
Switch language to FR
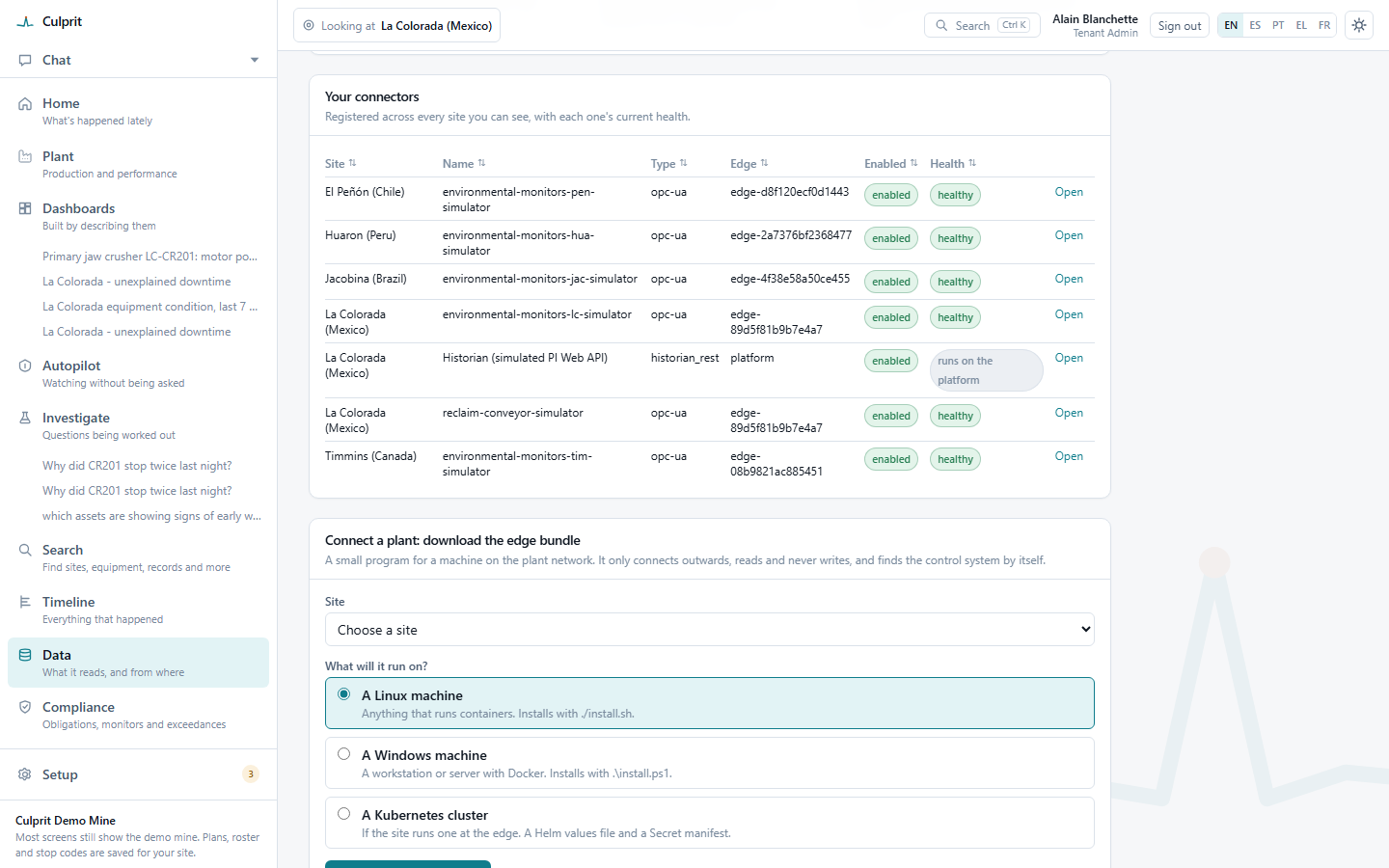(x=1324, y=25)
